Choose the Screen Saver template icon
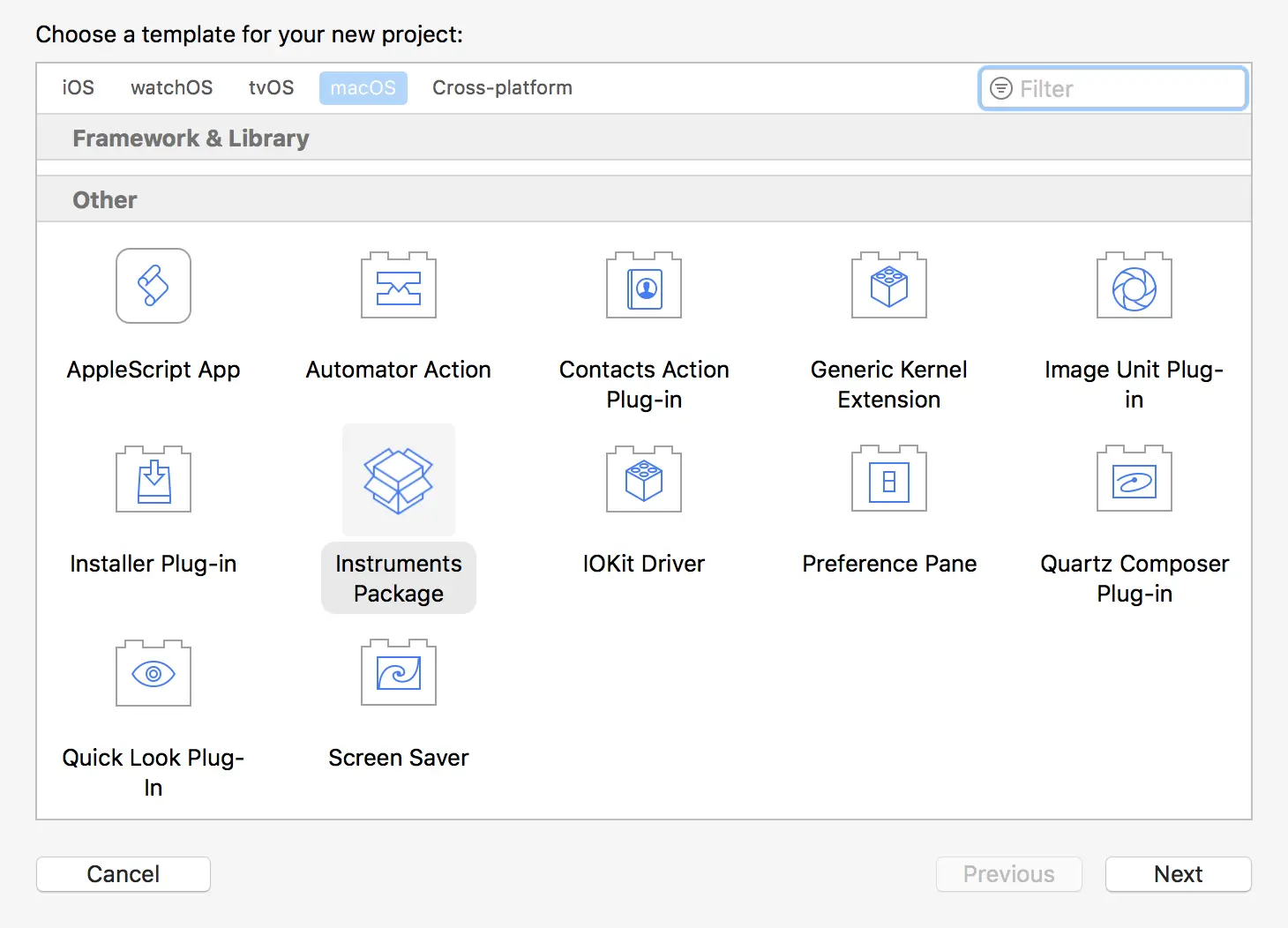 click(x=399, y=674)
